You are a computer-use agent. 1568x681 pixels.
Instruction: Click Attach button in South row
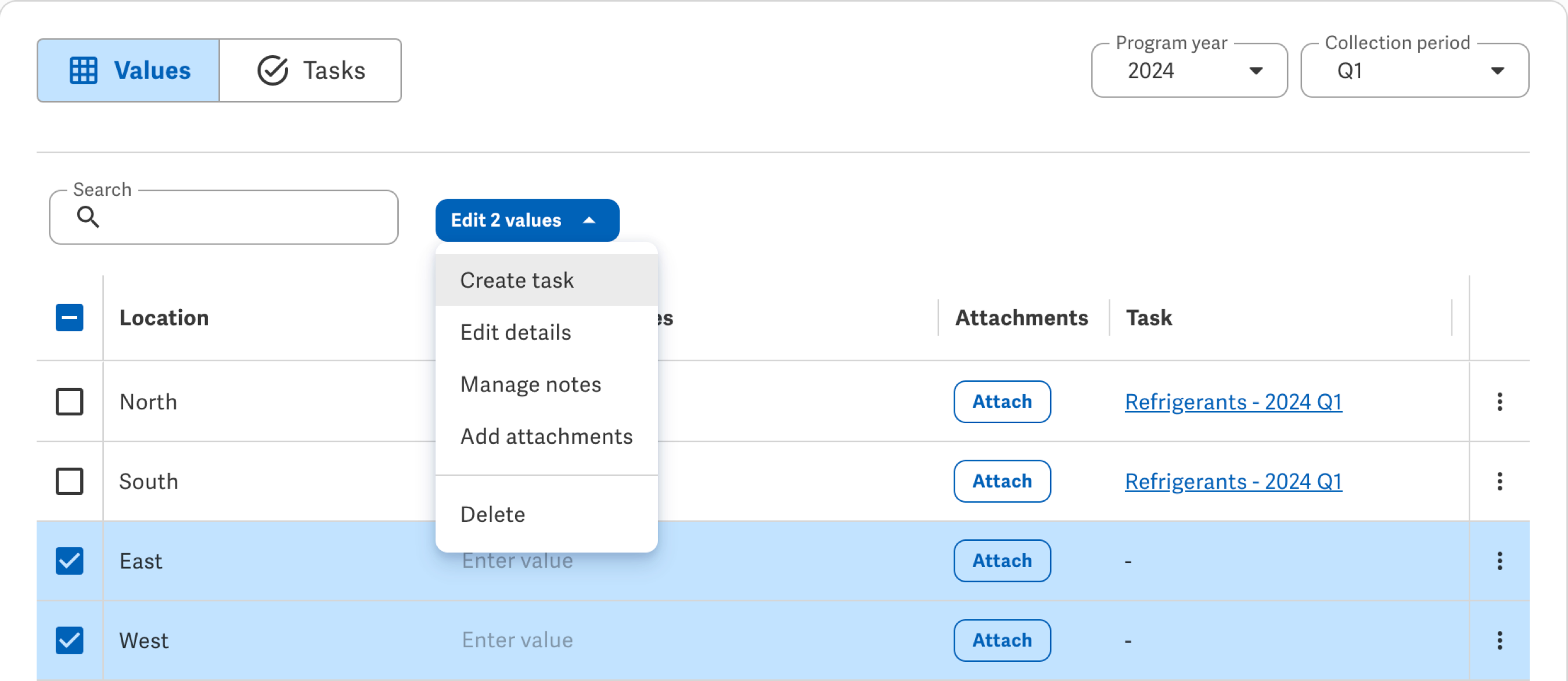[x=1001, y=481]
